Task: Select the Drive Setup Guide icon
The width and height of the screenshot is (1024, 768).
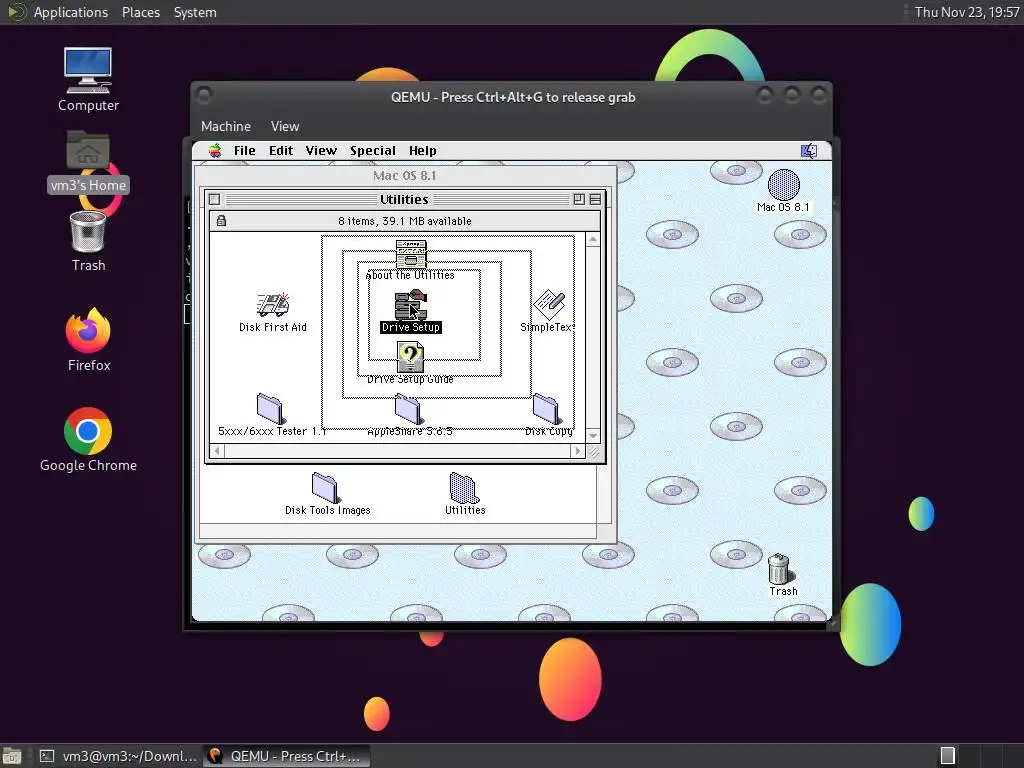Action: coord(410,357)
